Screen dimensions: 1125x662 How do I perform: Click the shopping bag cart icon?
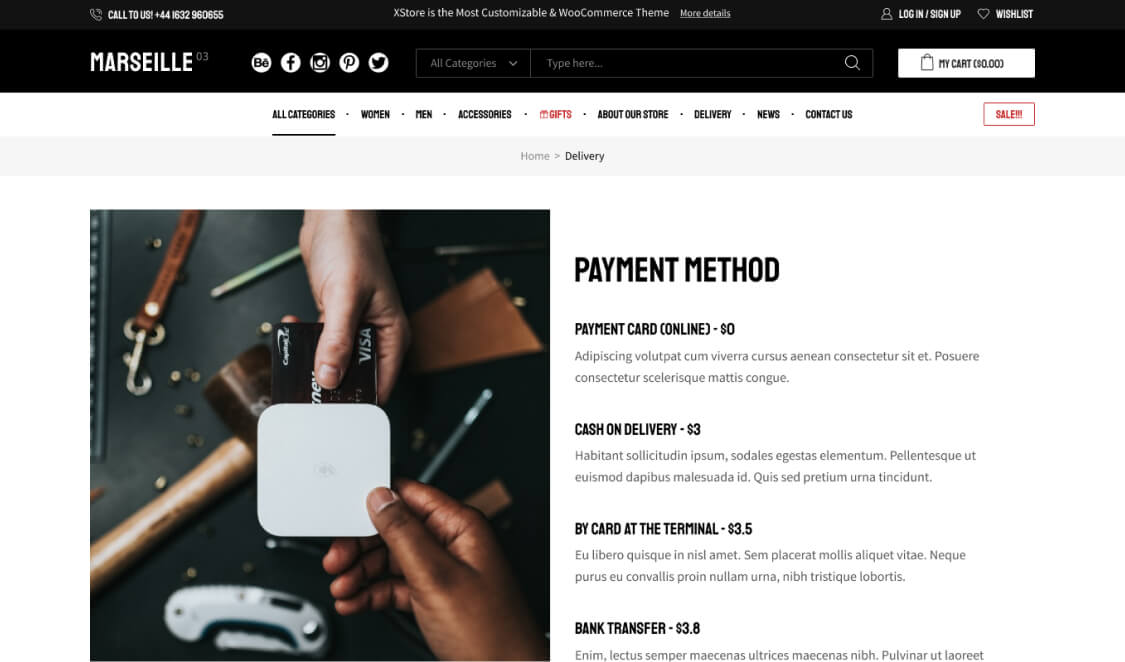(x=927, y=62)
